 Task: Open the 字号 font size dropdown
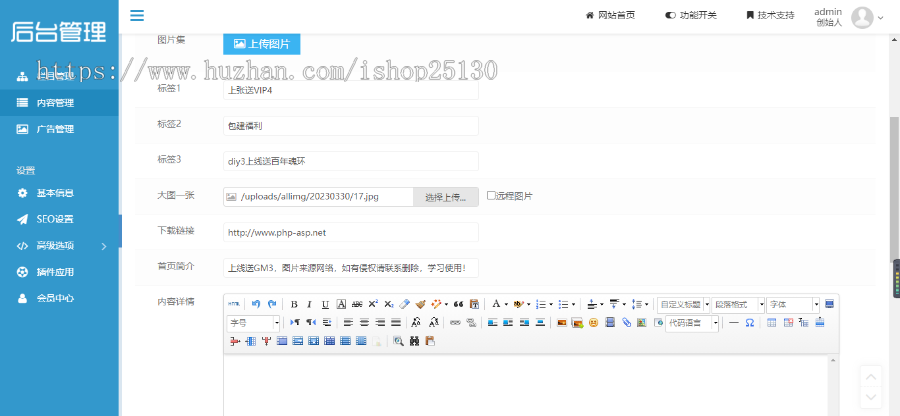[253, 323]
